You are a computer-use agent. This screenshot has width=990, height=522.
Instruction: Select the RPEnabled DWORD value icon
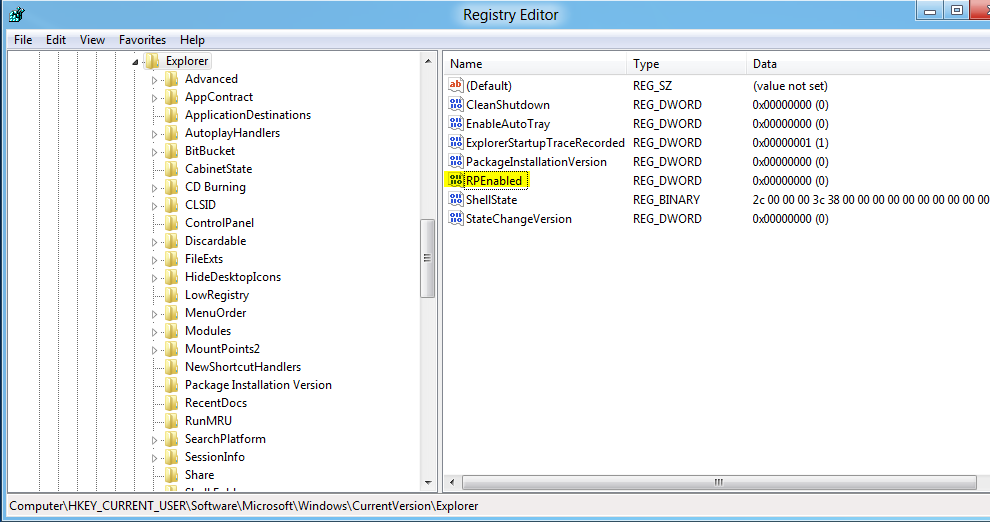pos(456,181)
